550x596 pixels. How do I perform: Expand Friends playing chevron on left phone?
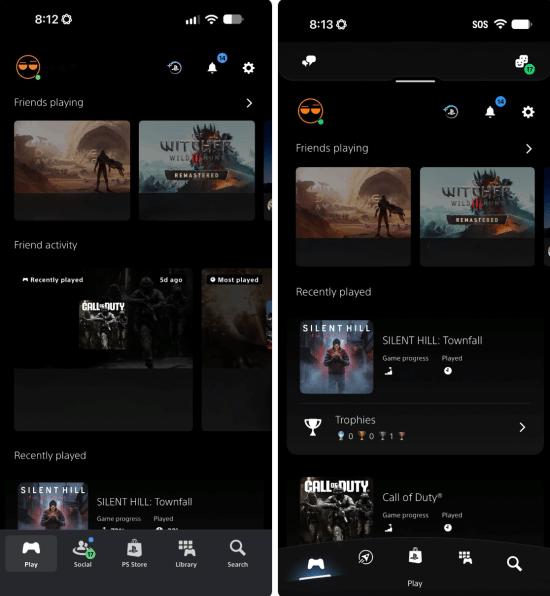point(249,103)
